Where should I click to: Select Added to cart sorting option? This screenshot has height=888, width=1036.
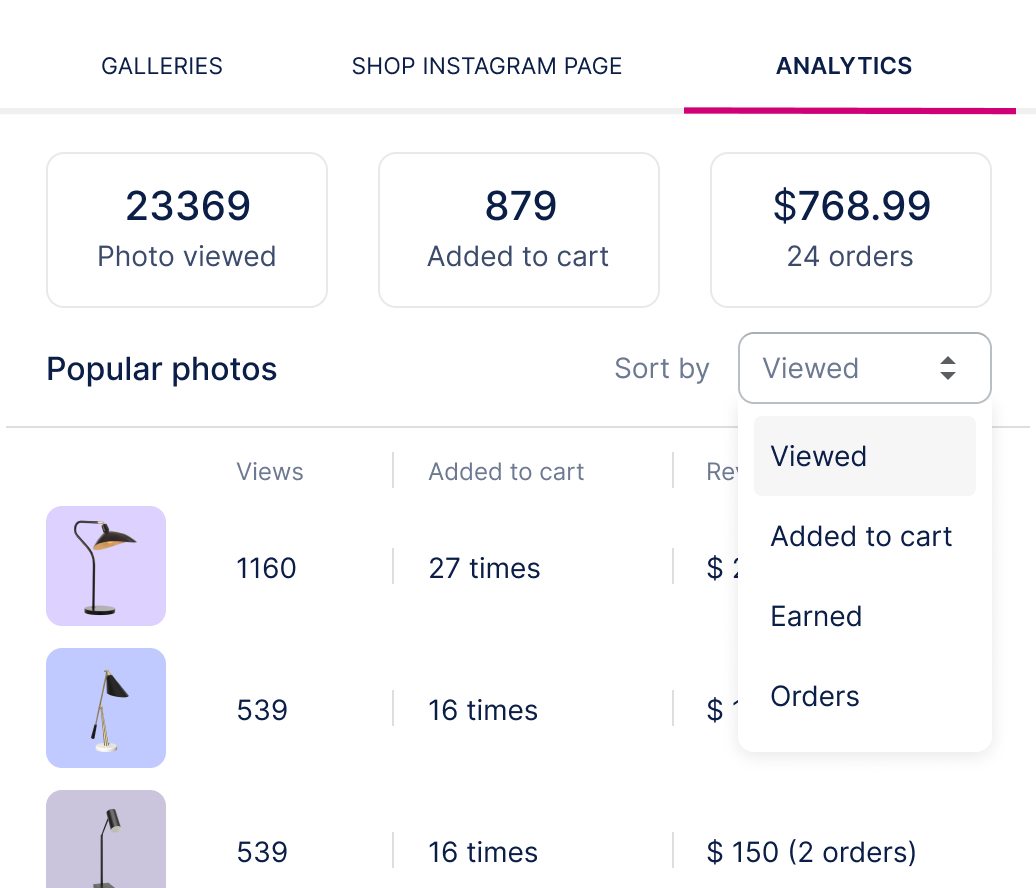point(861,536)
